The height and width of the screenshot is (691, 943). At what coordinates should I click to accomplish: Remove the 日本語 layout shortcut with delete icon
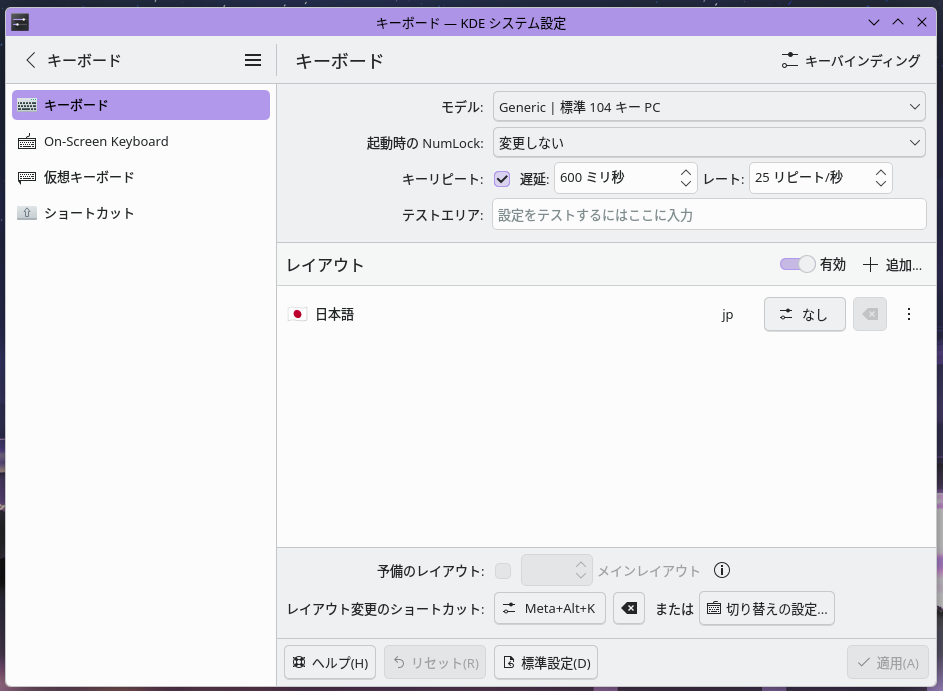coord(869,314)
